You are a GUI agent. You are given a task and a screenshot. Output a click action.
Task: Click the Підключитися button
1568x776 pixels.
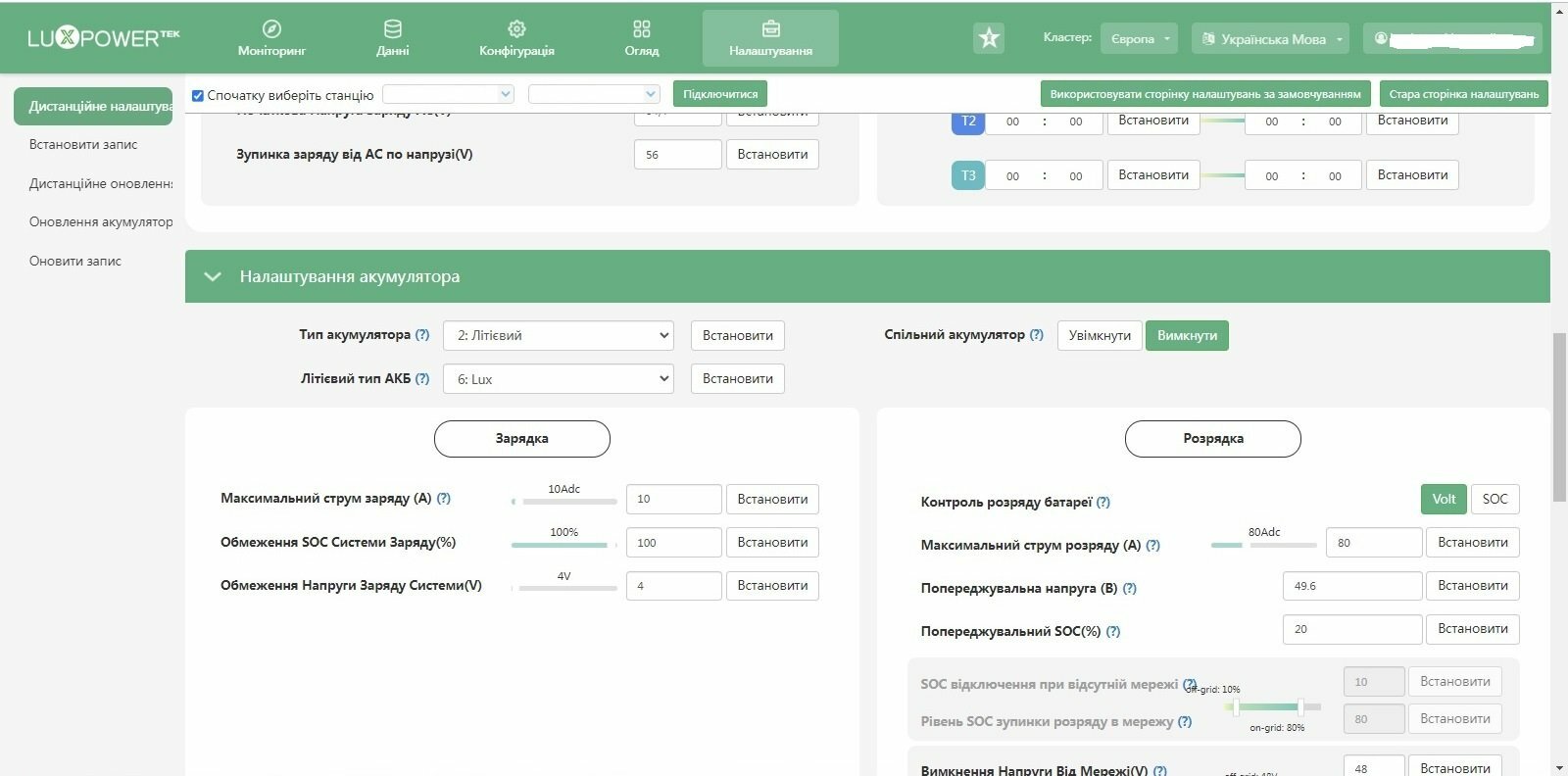[x=720, y=94]
